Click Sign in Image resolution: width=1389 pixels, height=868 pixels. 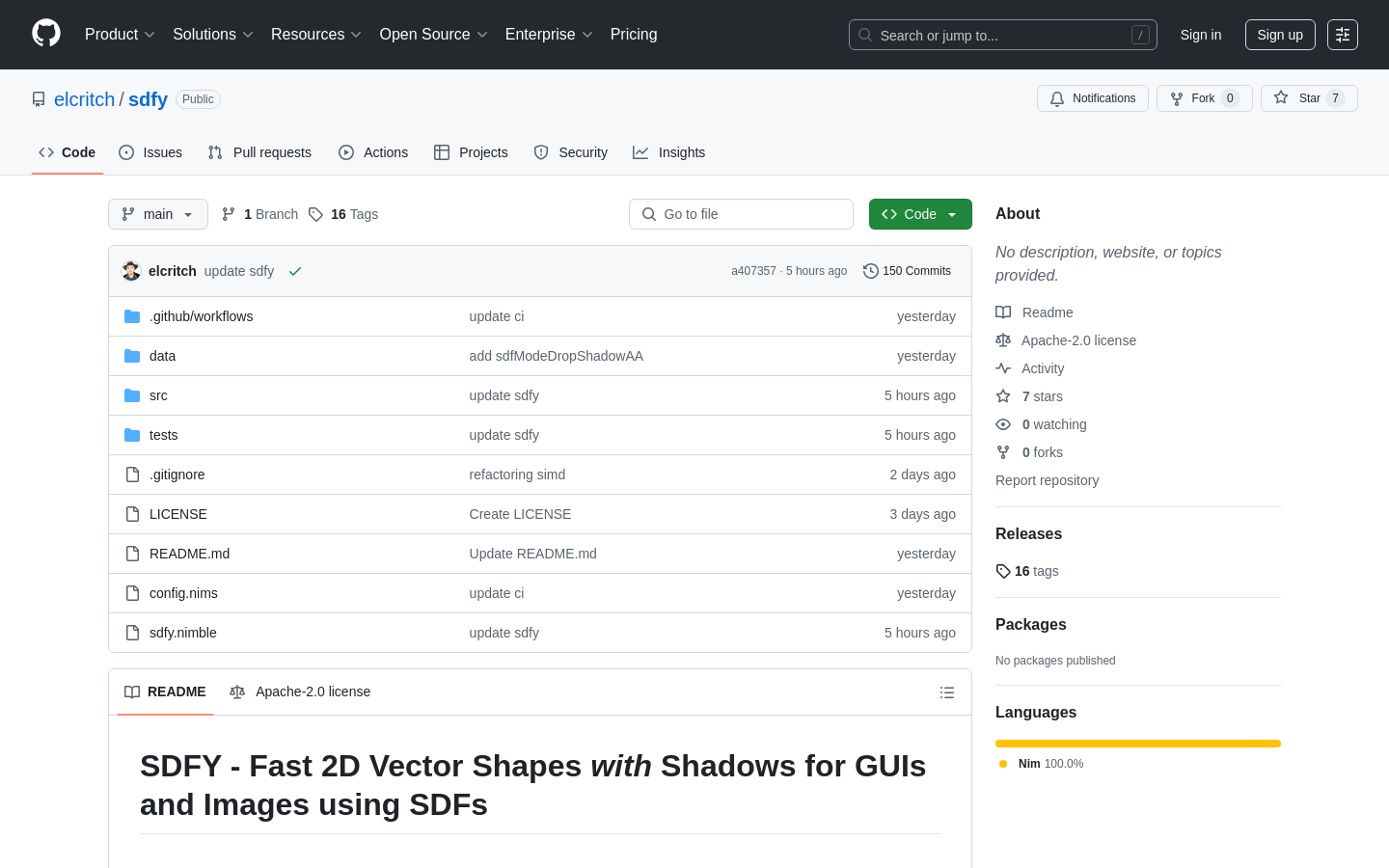point(1201,35)
